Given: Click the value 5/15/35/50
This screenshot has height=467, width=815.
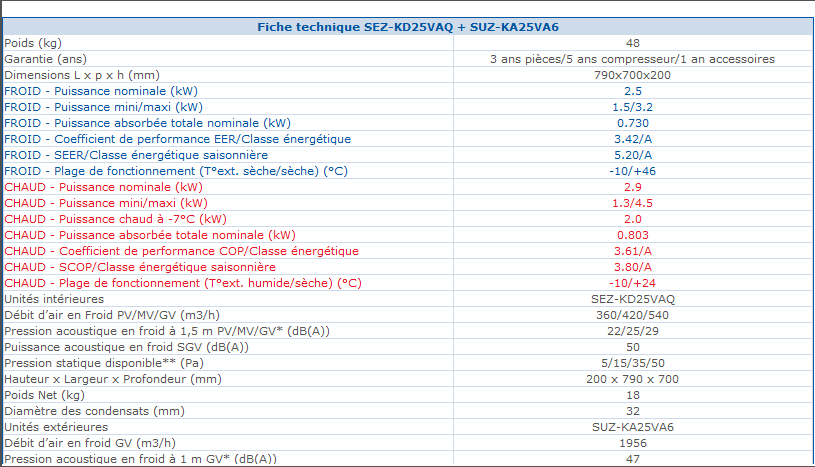Looking at the screenshot, I should point(633,363).
